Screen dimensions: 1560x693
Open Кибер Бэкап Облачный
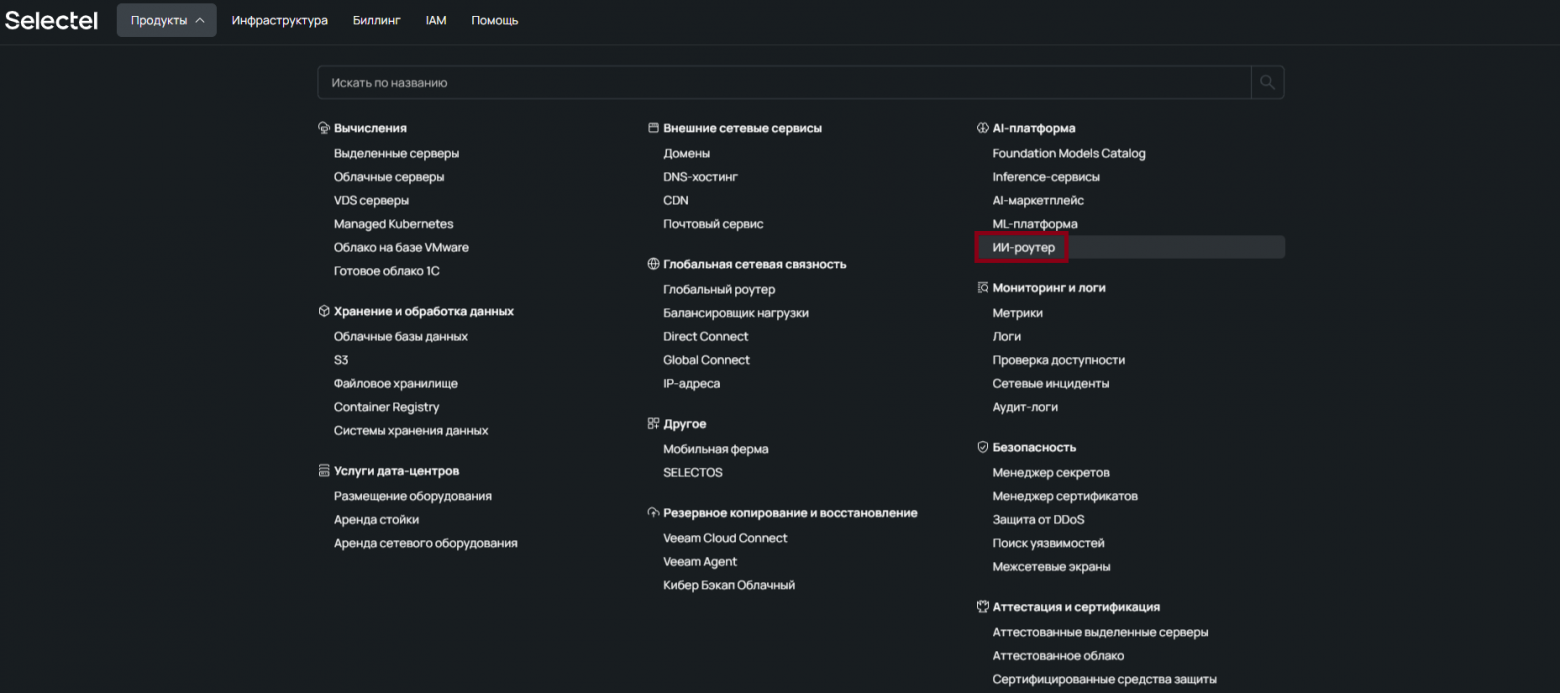tap(729, 585)
